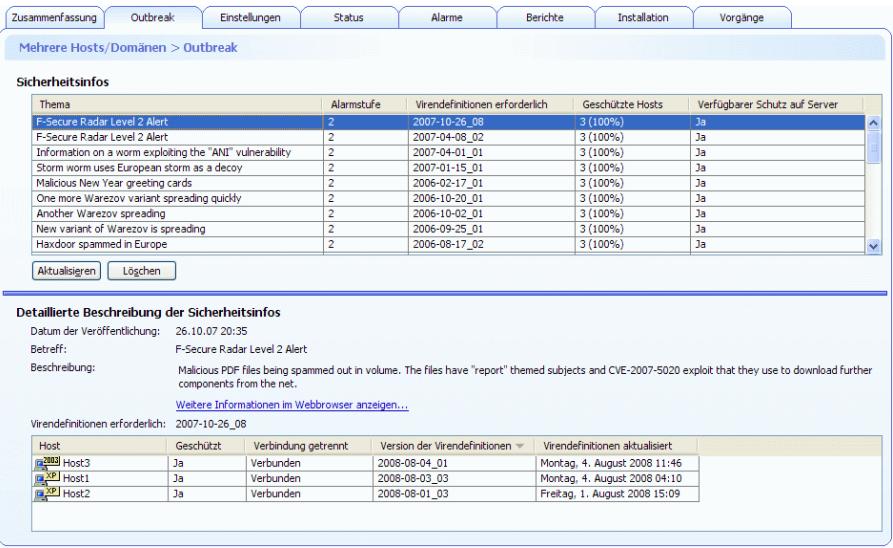The width and height of the screenshot is (893, 548).
Task: Sort by Geschützte Hosts column header
Action: [x=632, y=104]
